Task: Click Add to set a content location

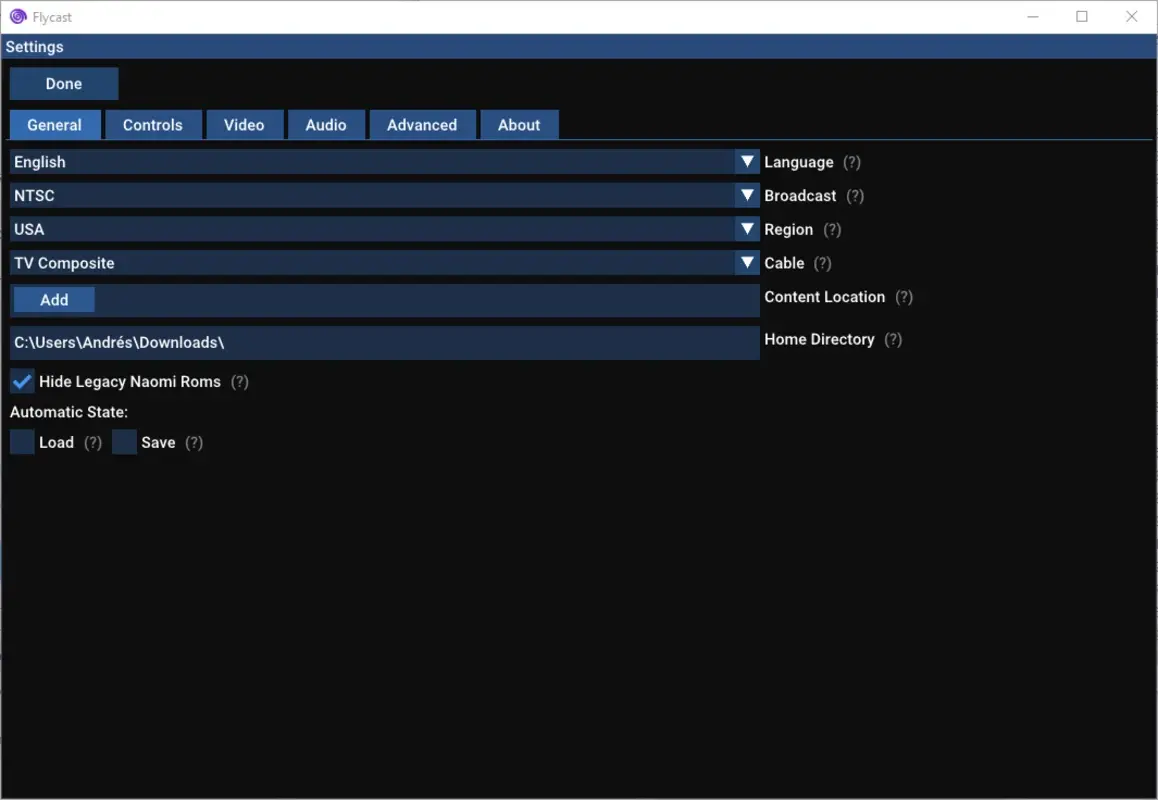Action: [53, 299]
